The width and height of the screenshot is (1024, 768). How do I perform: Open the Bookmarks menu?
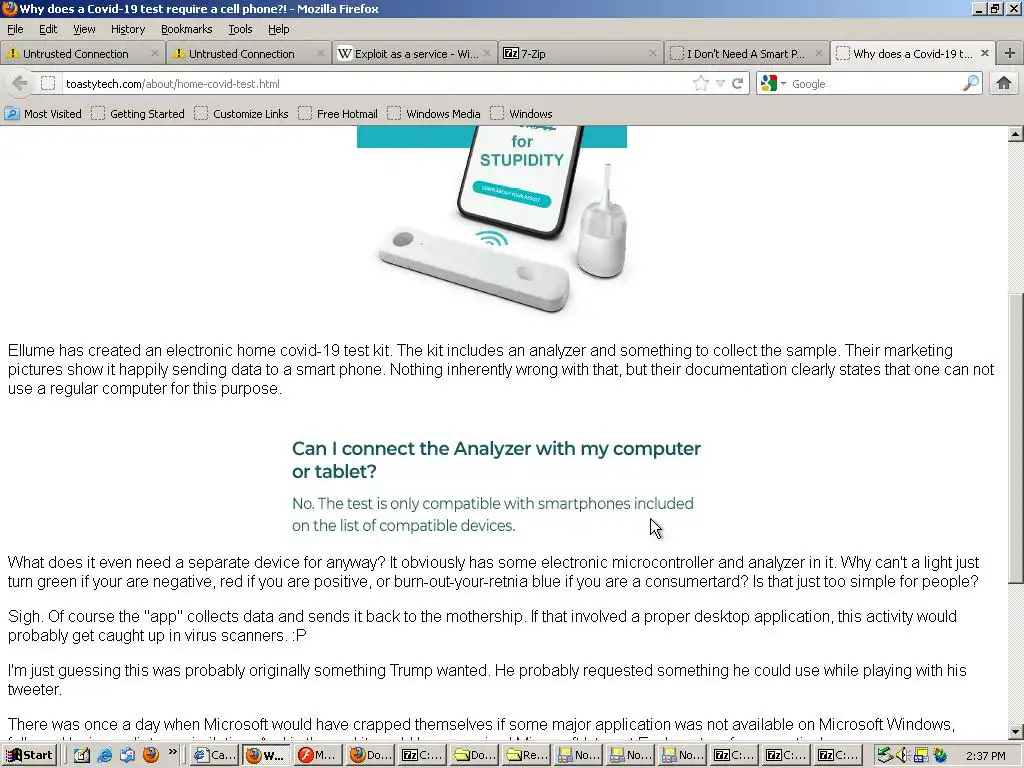click(187, 29)
